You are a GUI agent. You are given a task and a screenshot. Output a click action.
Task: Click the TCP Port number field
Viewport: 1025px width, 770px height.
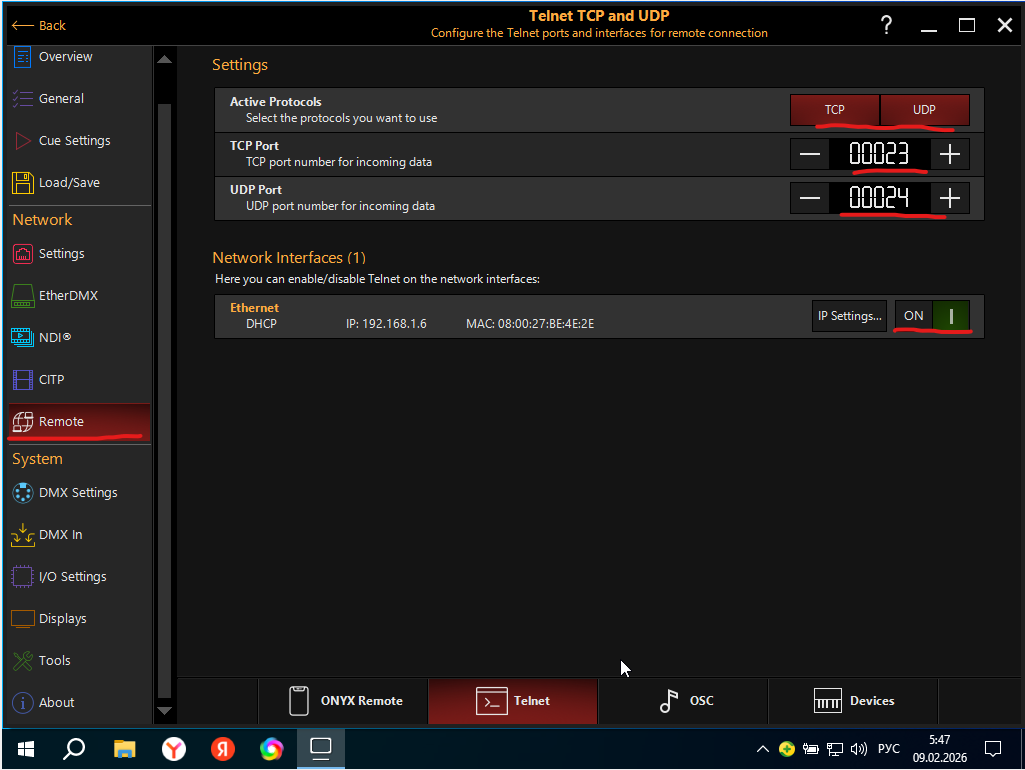(x=879, y=154)
